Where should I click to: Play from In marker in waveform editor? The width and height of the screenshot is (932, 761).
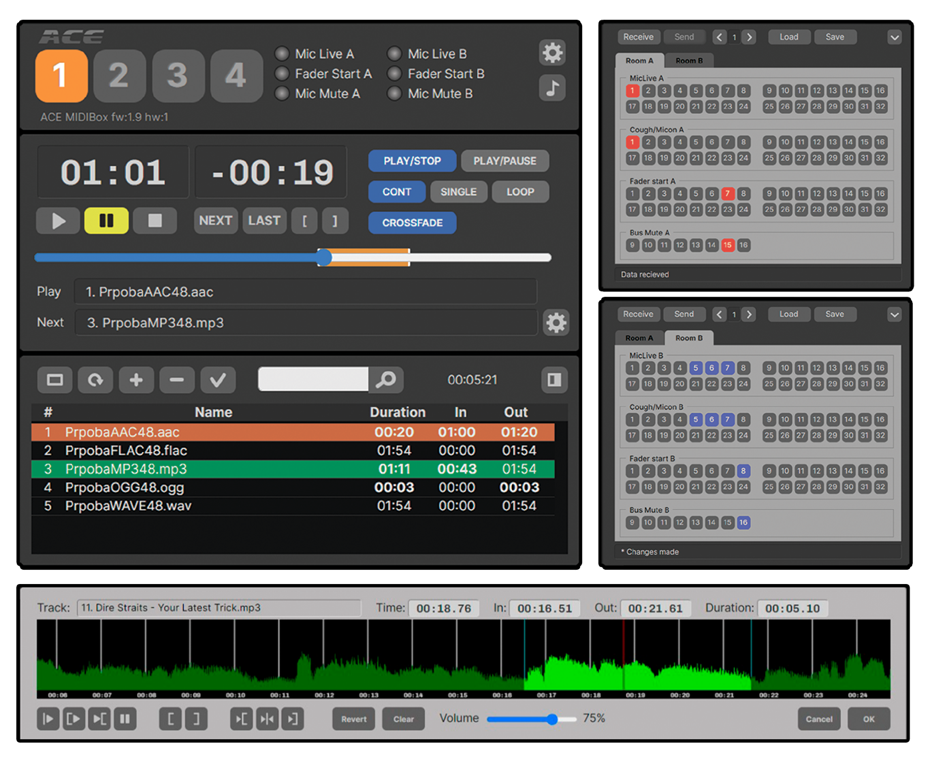[74, 719]
